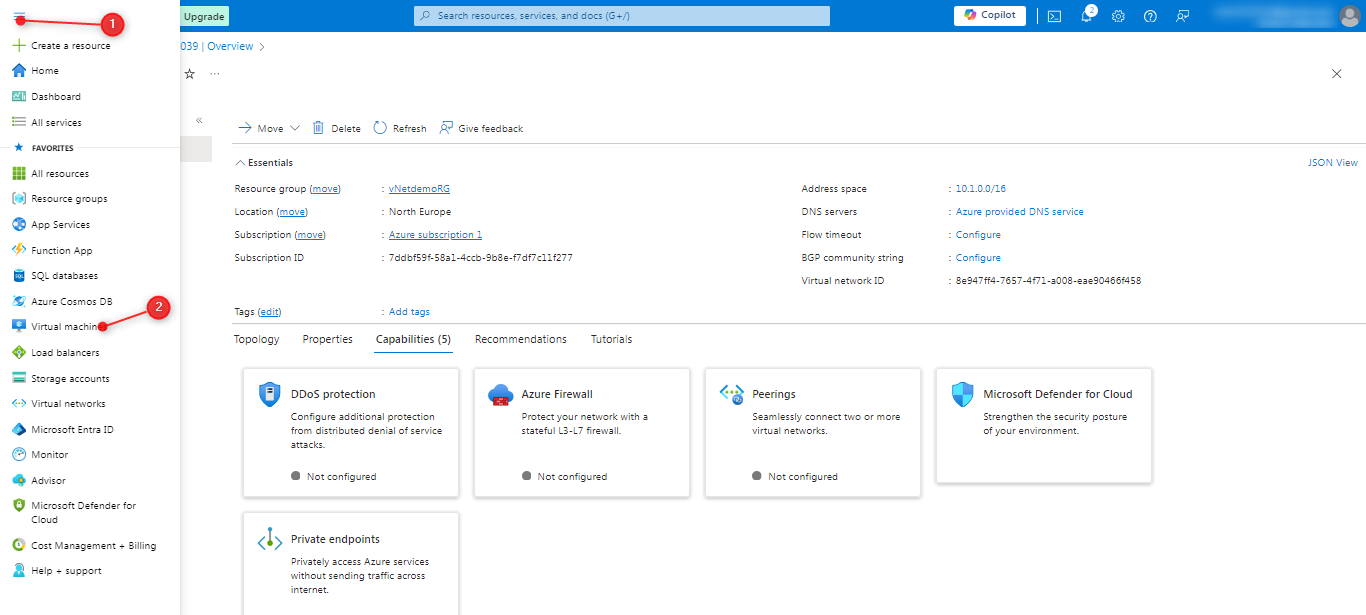Open the Azure Cosmos DB icon
The width and height of the screenshot is (1366, 615).
click(18, 301)
